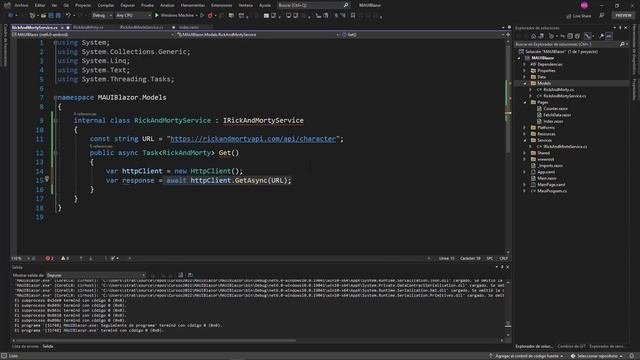640x360 pixels.
Task: Open the Depurar menu
Action: tap(127, 5)
